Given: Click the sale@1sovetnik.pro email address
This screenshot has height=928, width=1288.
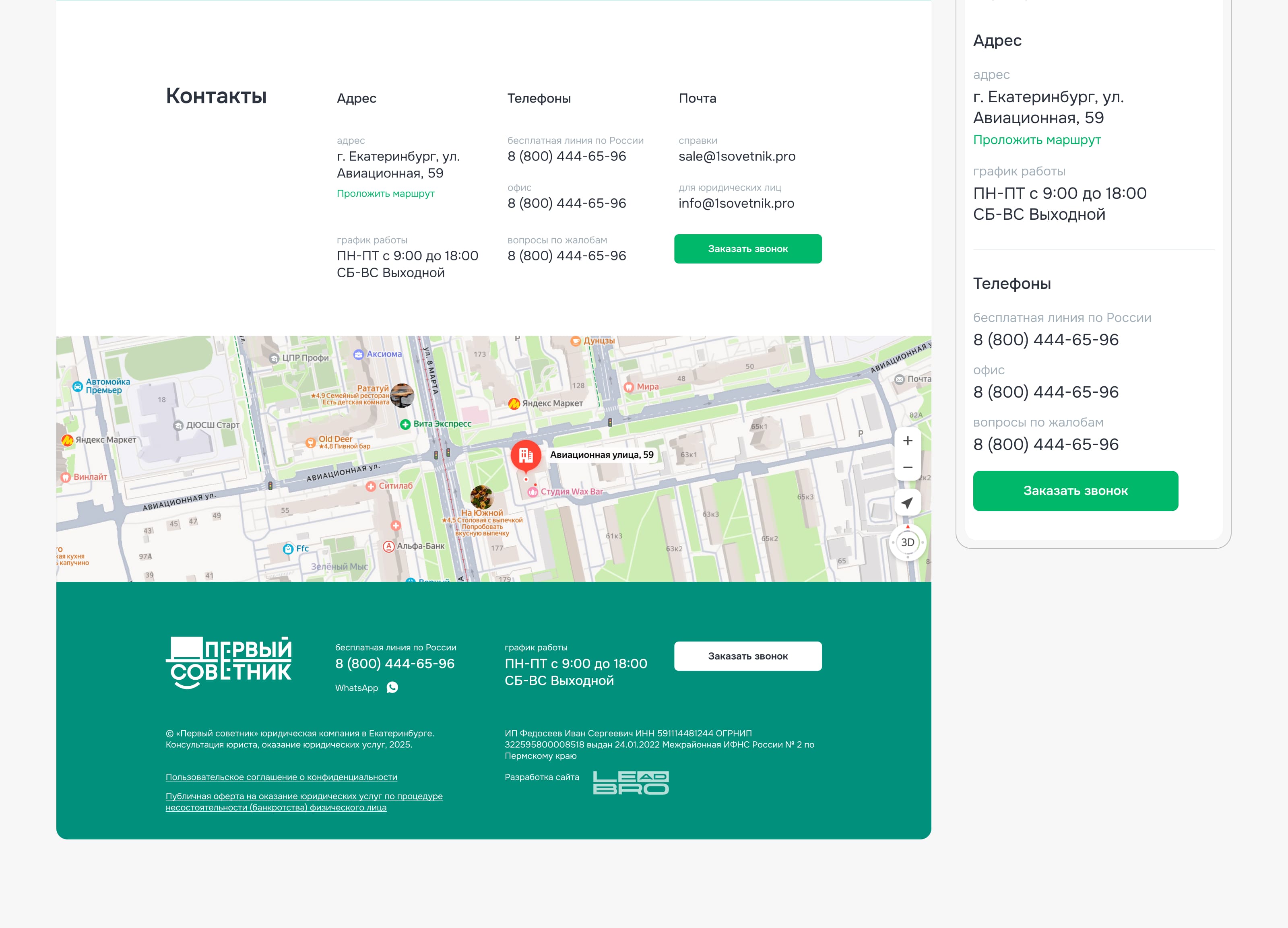Looking at the screenshot, I should pyautogui.click(x=737, y=156).
